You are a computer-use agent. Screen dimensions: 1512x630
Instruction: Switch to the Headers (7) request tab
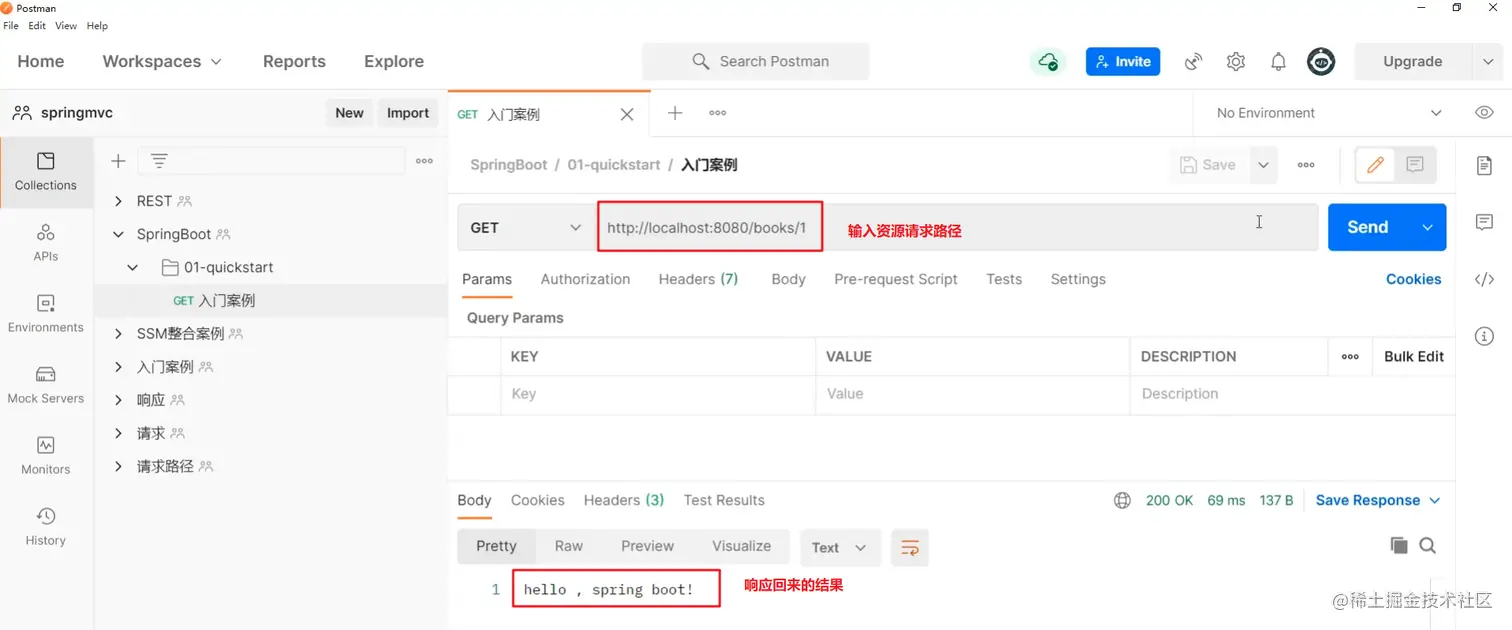click(x=698, y=279)
